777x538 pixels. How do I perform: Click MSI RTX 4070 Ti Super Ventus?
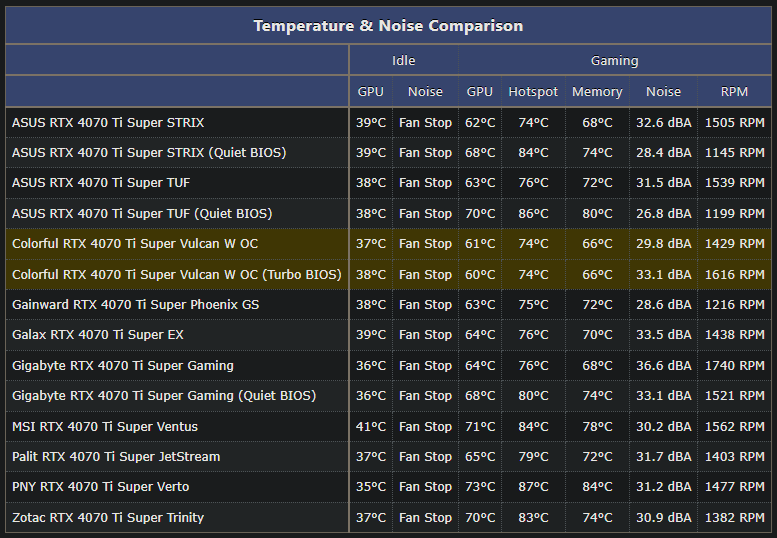105,427
